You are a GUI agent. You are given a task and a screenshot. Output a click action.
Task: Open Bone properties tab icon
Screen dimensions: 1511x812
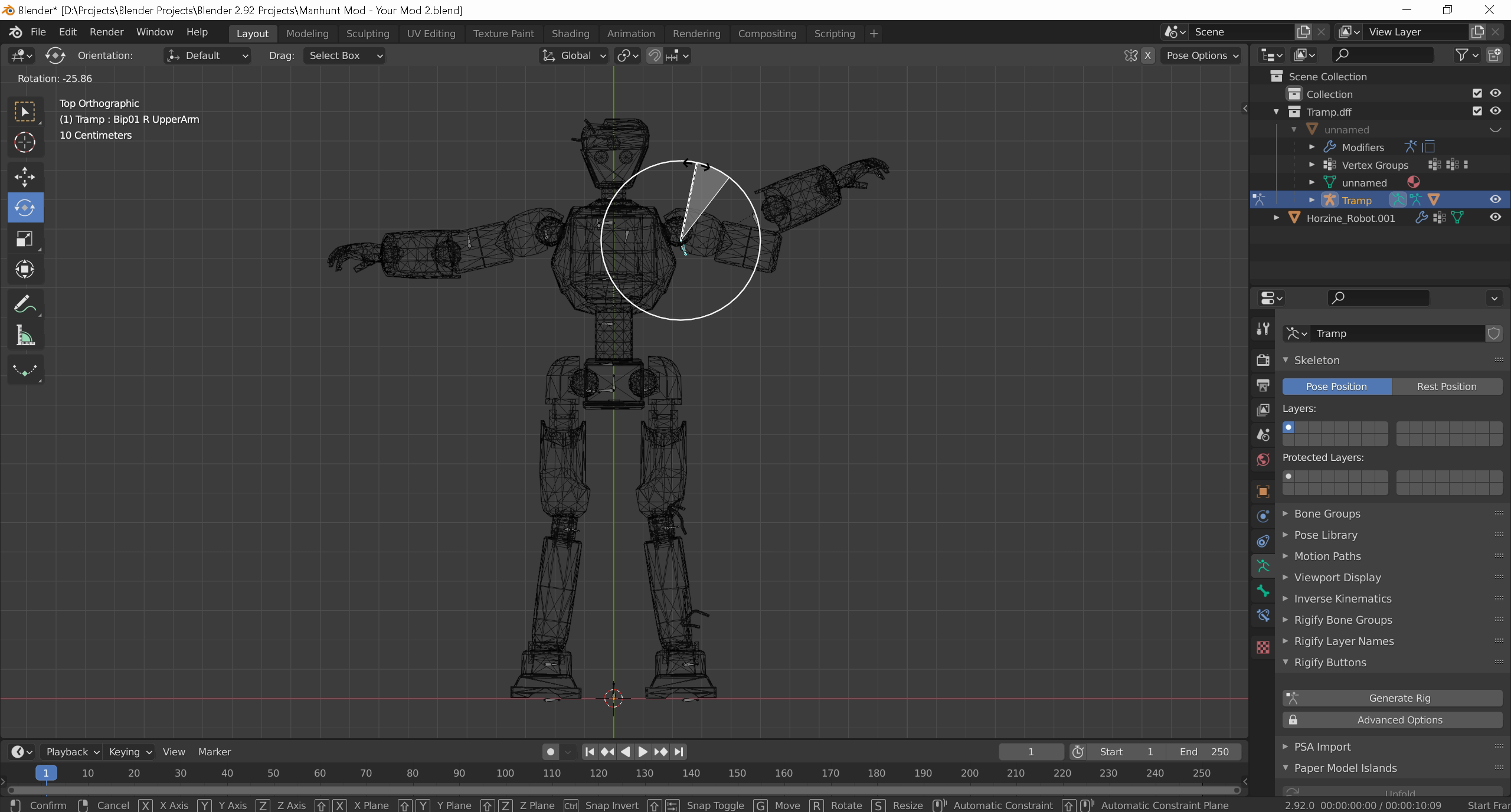1263,591
